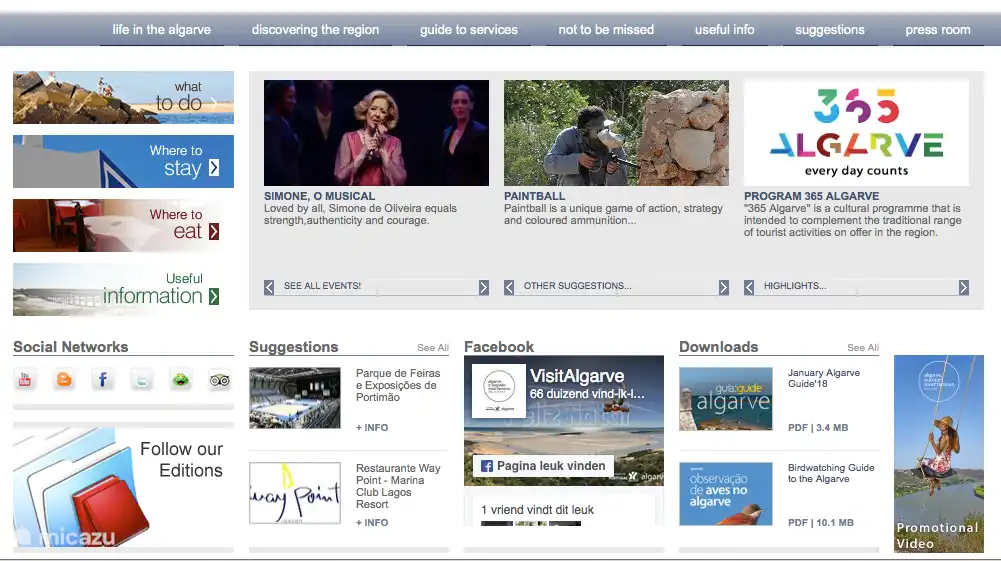The width and height of the screenshot is (1001, 561).
Task: Click '+ INFO' for Parque de Feiras
Action: (x=372, y=428)
